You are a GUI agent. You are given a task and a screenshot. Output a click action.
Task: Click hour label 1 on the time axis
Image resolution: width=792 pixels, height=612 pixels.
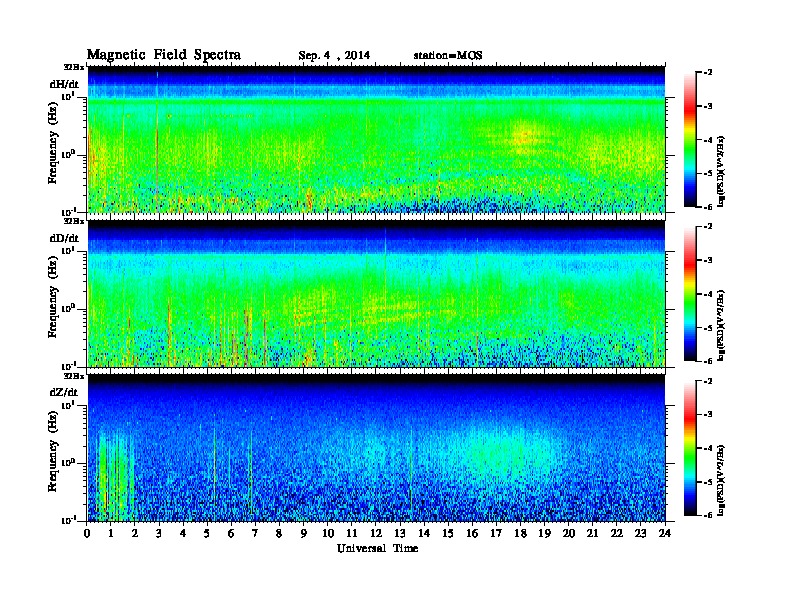pyautogui.click(x=111, y=534)
